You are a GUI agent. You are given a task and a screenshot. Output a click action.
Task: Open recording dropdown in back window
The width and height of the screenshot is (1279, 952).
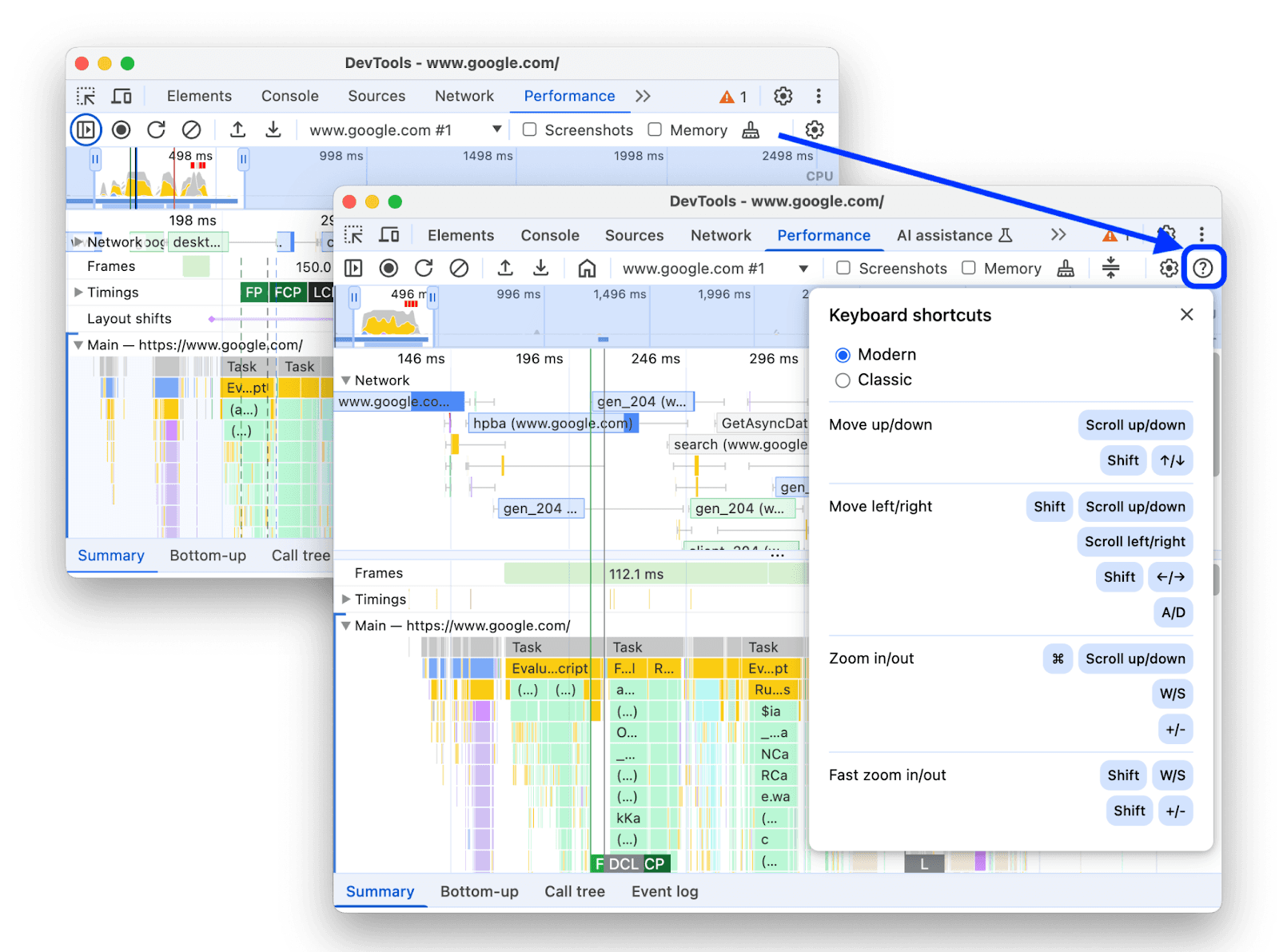tap(404, 129)
